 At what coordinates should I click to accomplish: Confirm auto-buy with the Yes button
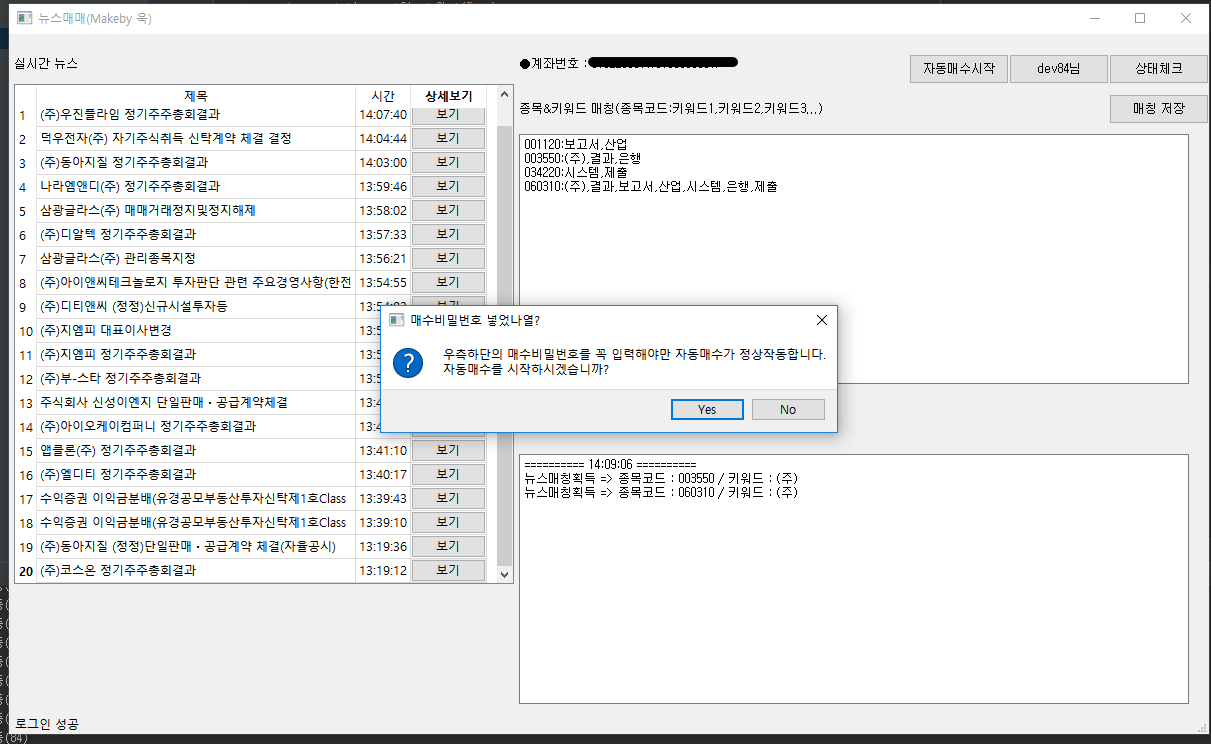(707, 409)
